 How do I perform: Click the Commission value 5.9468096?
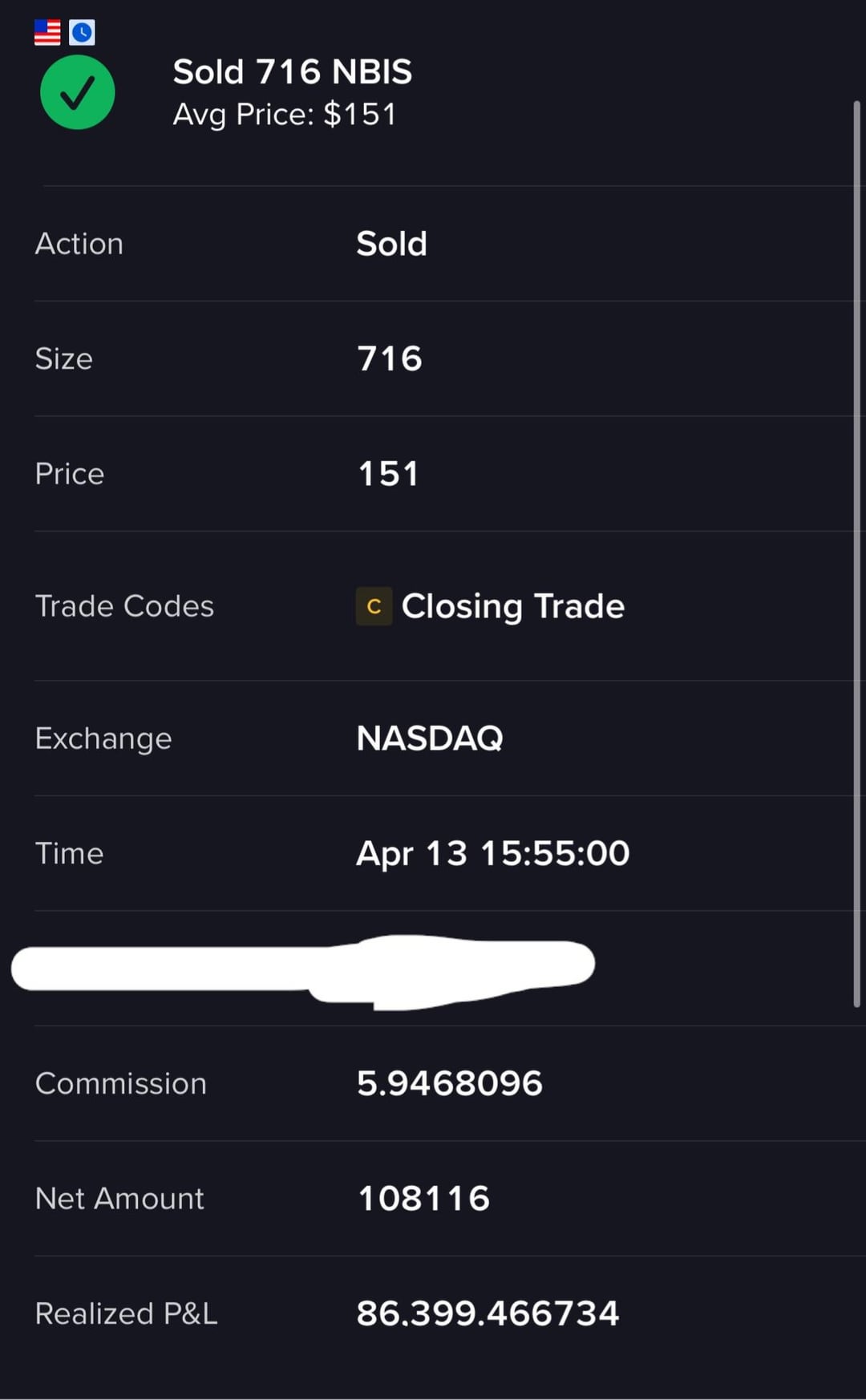coord(449,1083)
